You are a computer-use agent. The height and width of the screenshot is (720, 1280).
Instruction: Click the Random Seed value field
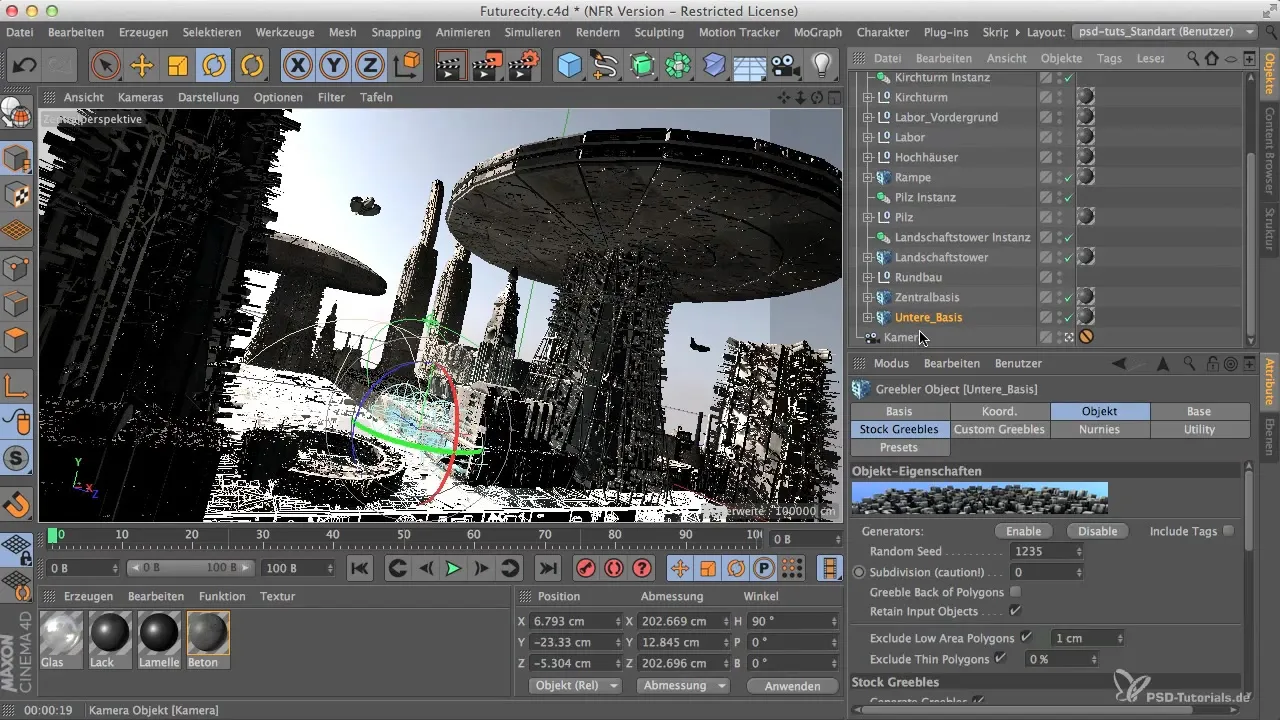coord(1045,551)
